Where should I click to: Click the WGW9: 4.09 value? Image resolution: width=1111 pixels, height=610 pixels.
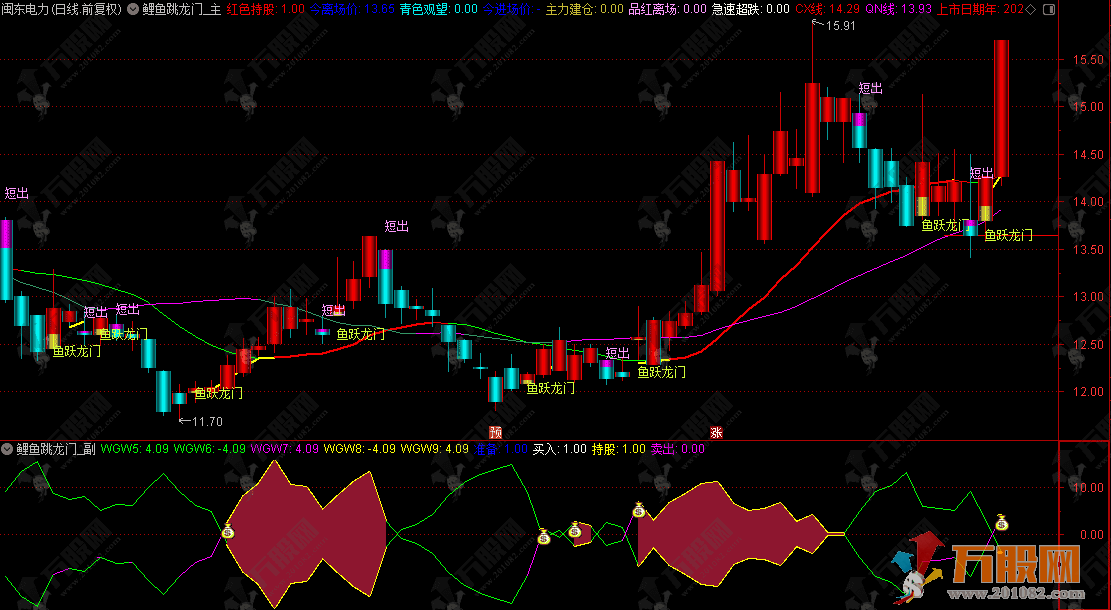tap(435, 448)
